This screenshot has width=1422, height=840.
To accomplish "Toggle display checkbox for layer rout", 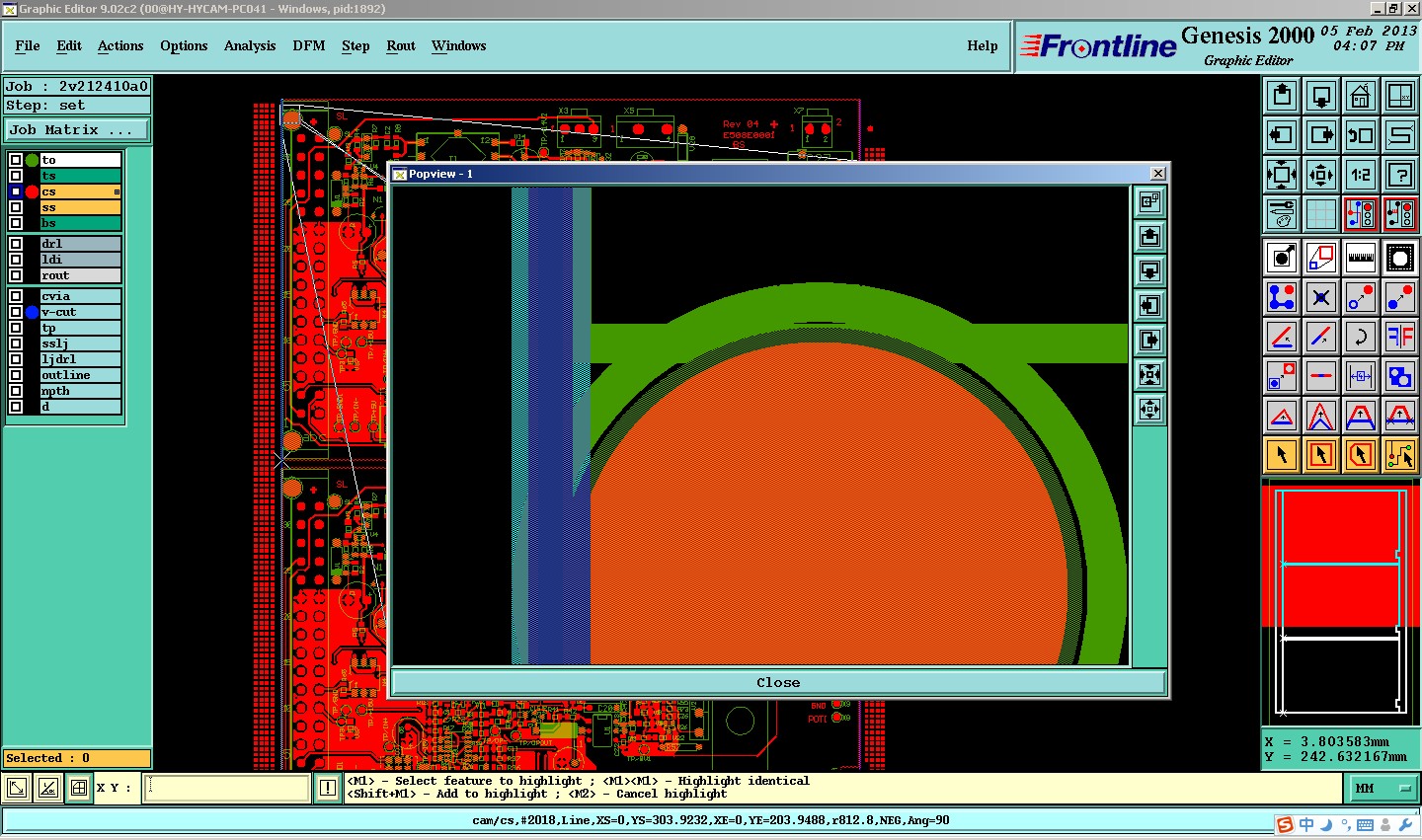I will point(16,275).
